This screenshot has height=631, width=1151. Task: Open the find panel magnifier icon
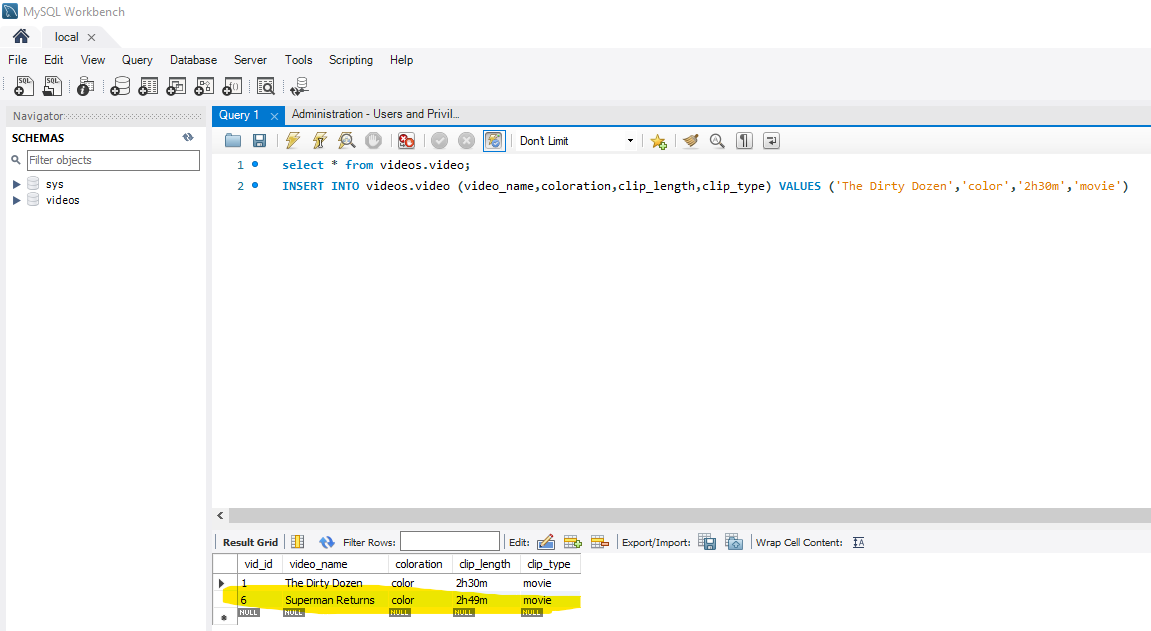[x=717, y=141]
